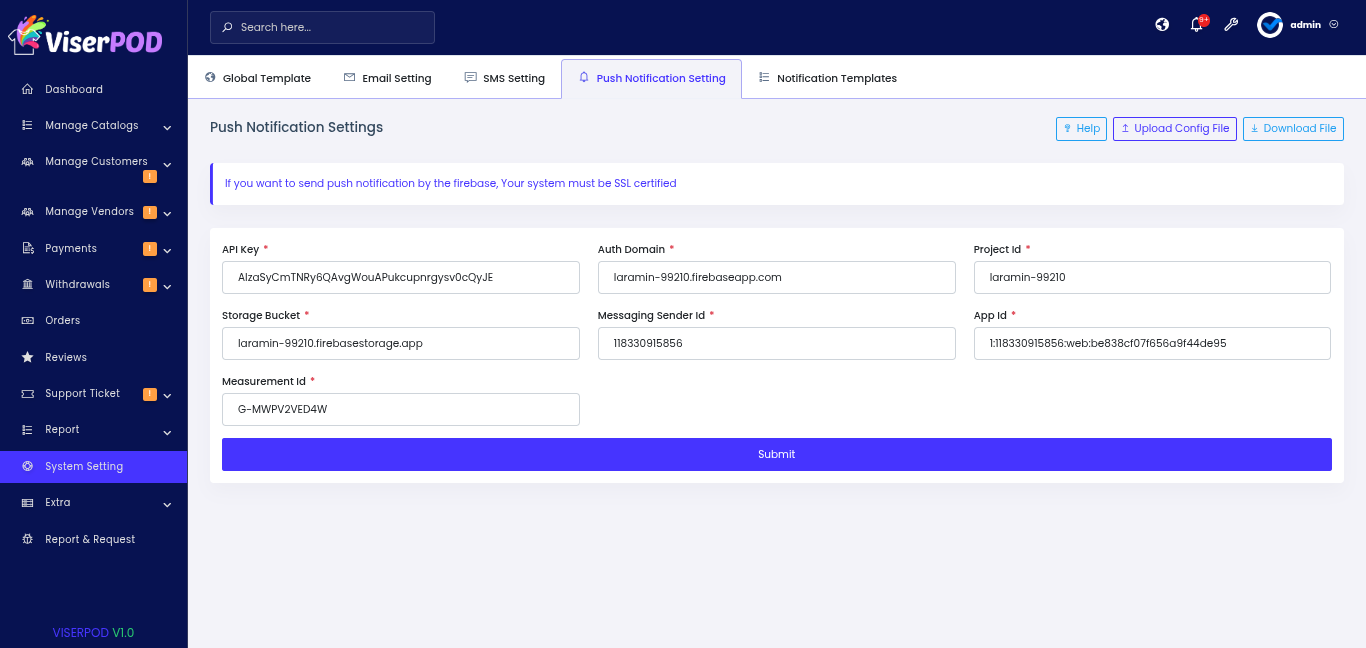Click the admin profile avatar
Viewport: 1366px width, 648px height.
coord(1270,25)
